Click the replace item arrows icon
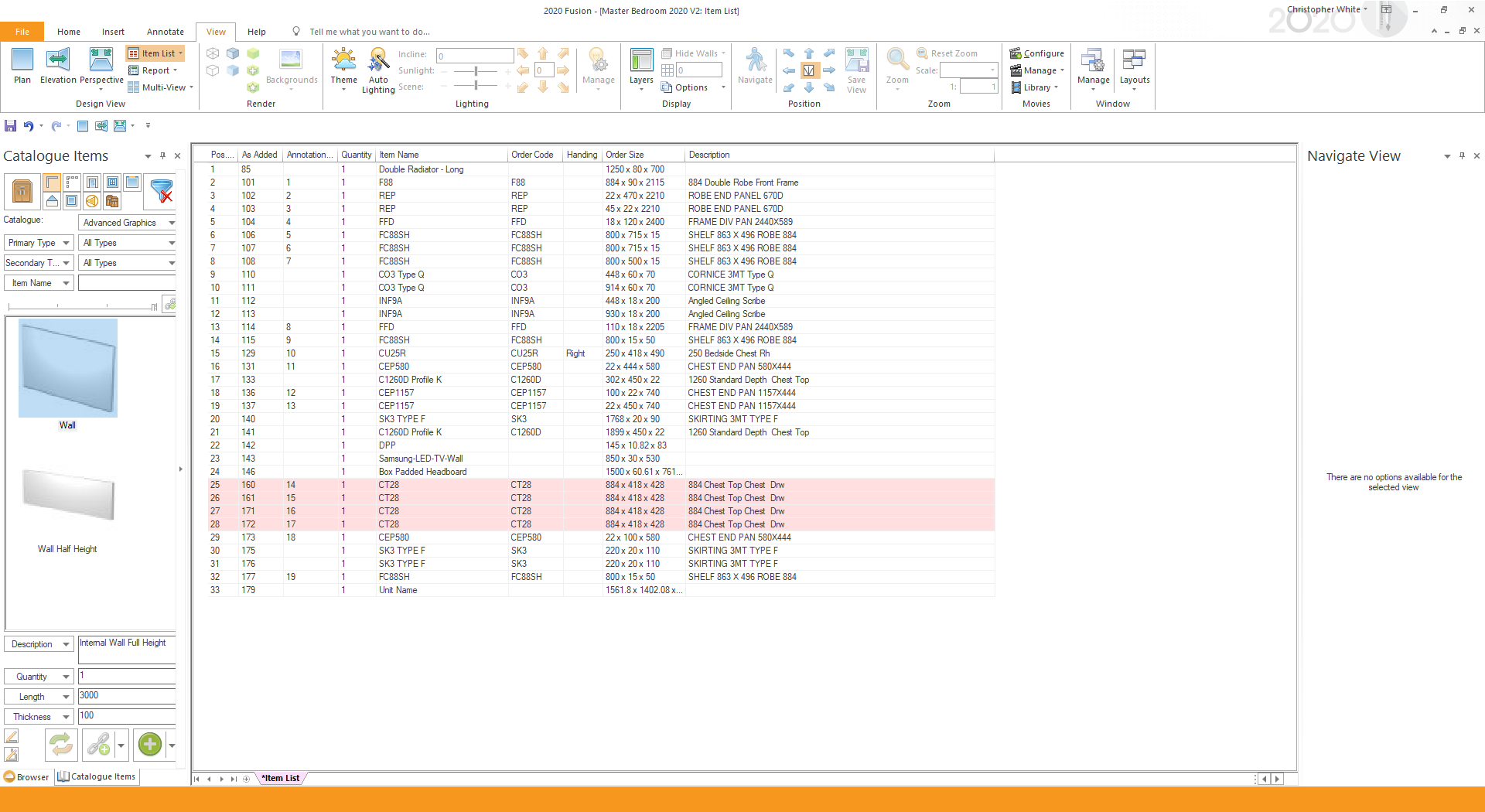Image resolution: width=1485 pixels, height=812 pixels. [x=61, y=745]
